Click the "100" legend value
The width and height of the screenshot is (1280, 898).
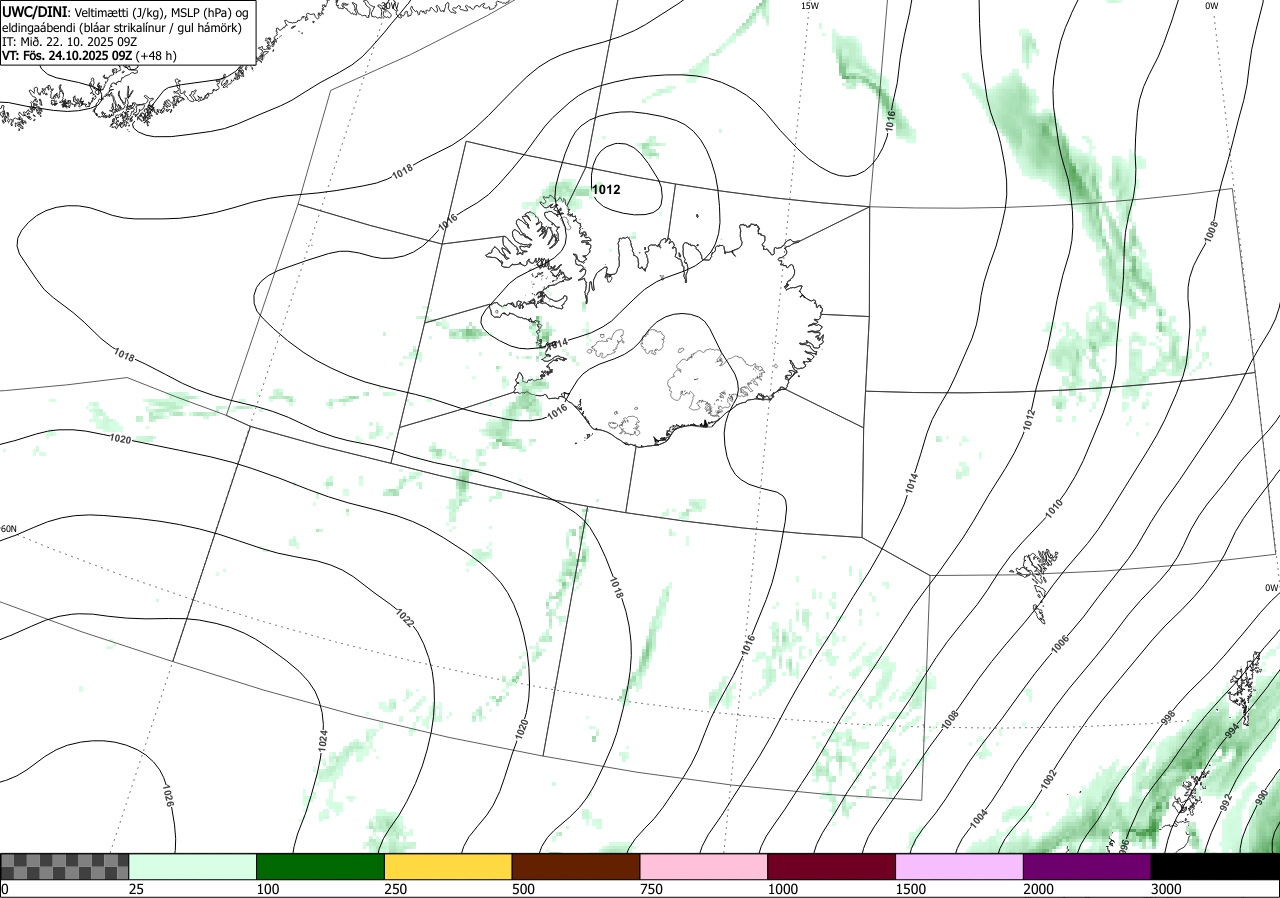[x=267, y=889]
